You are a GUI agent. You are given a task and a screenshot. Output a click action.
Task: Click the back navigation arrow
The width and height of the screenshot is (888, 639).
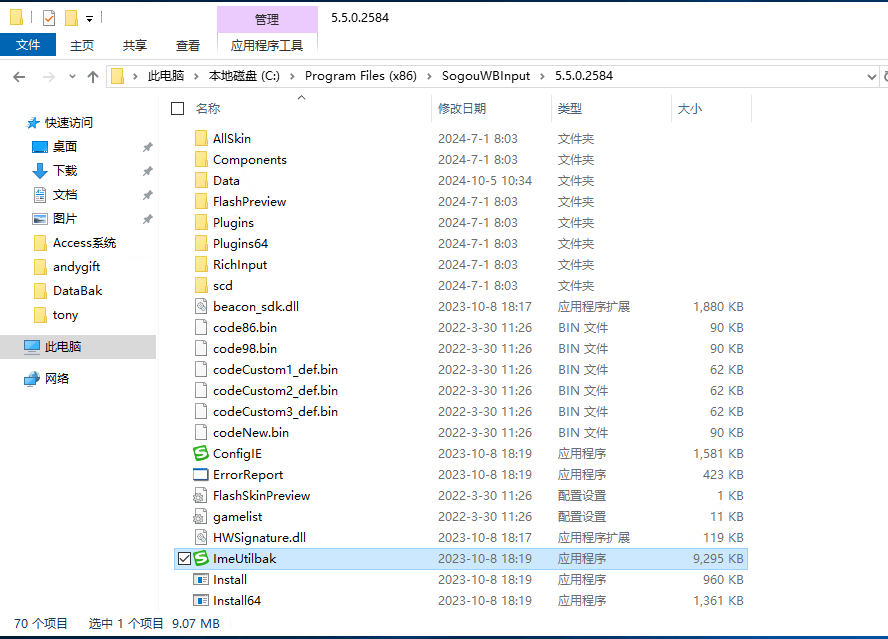coord(20,75)
